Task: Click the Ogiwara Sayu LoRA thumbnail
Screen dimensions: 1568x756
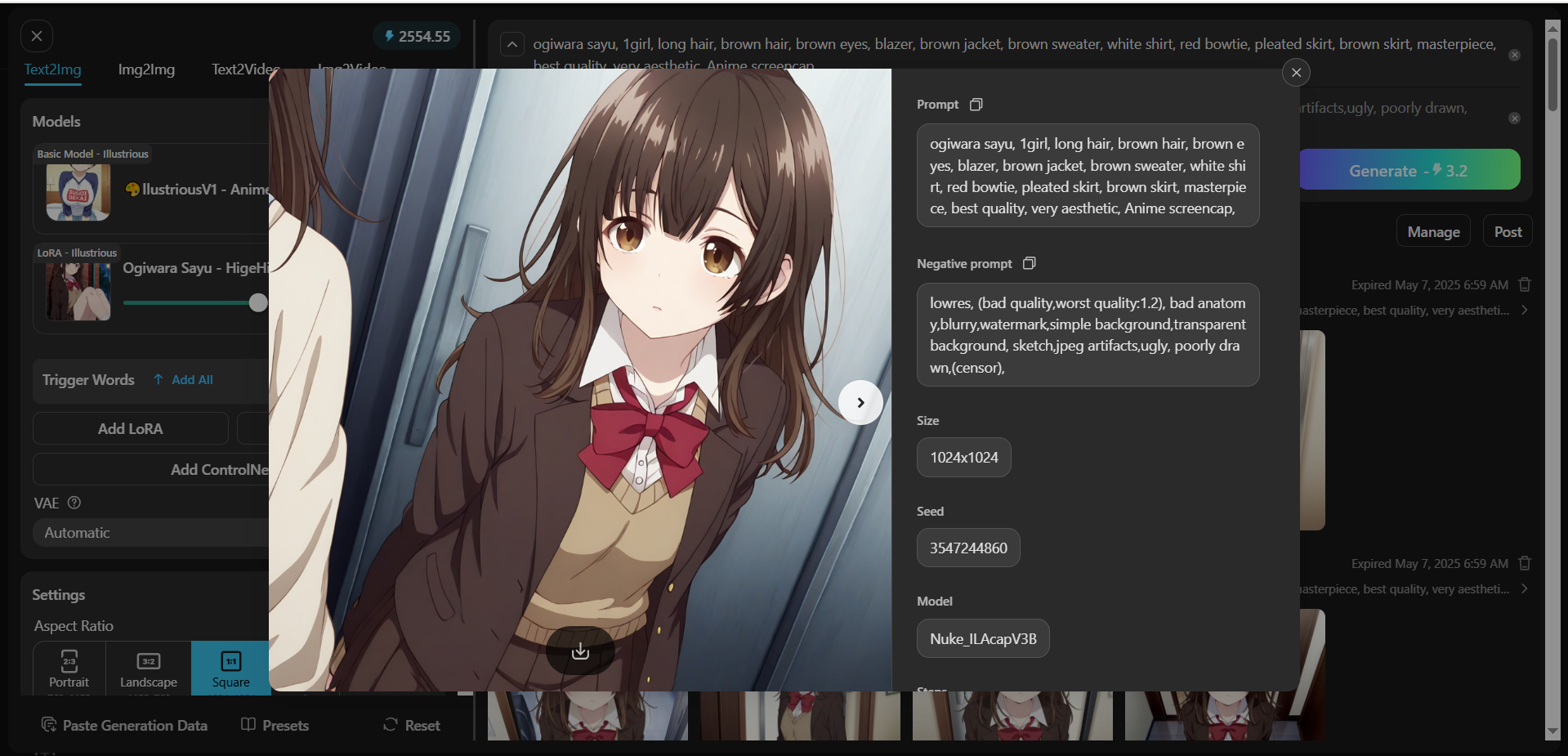Action: (78, 292)
